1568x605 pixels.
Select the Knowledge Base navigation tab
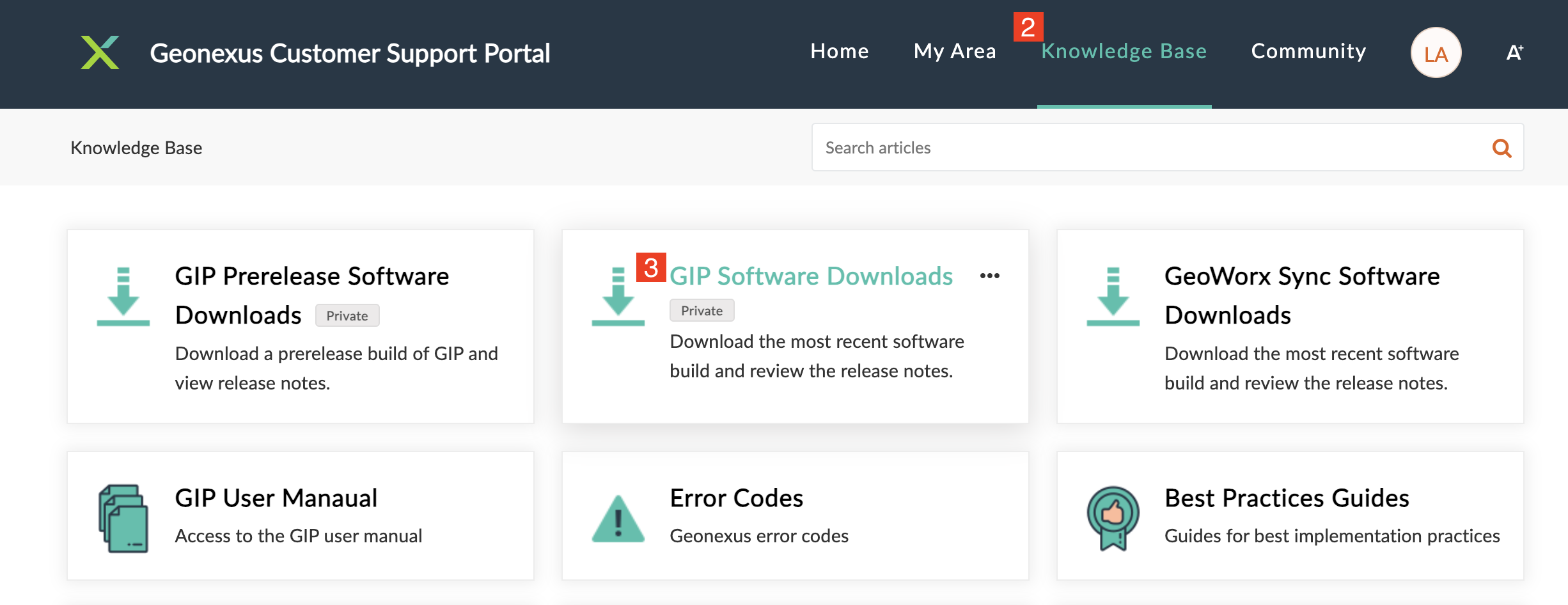point(1124,51)
